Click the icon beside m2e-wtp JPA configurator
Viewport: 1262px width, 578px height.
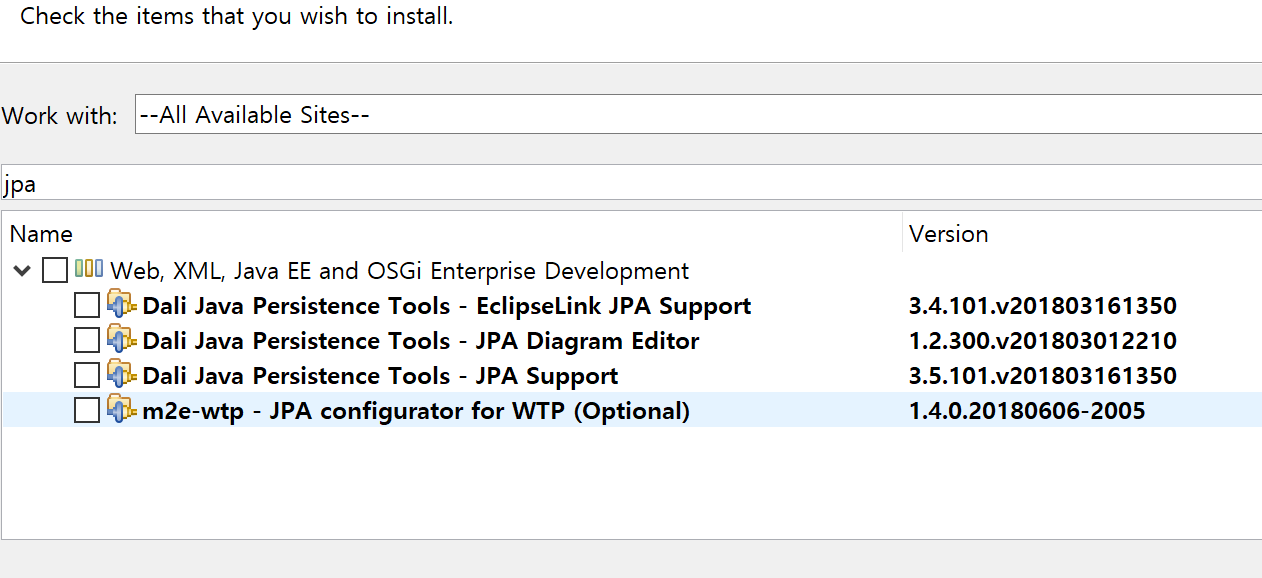120,410
